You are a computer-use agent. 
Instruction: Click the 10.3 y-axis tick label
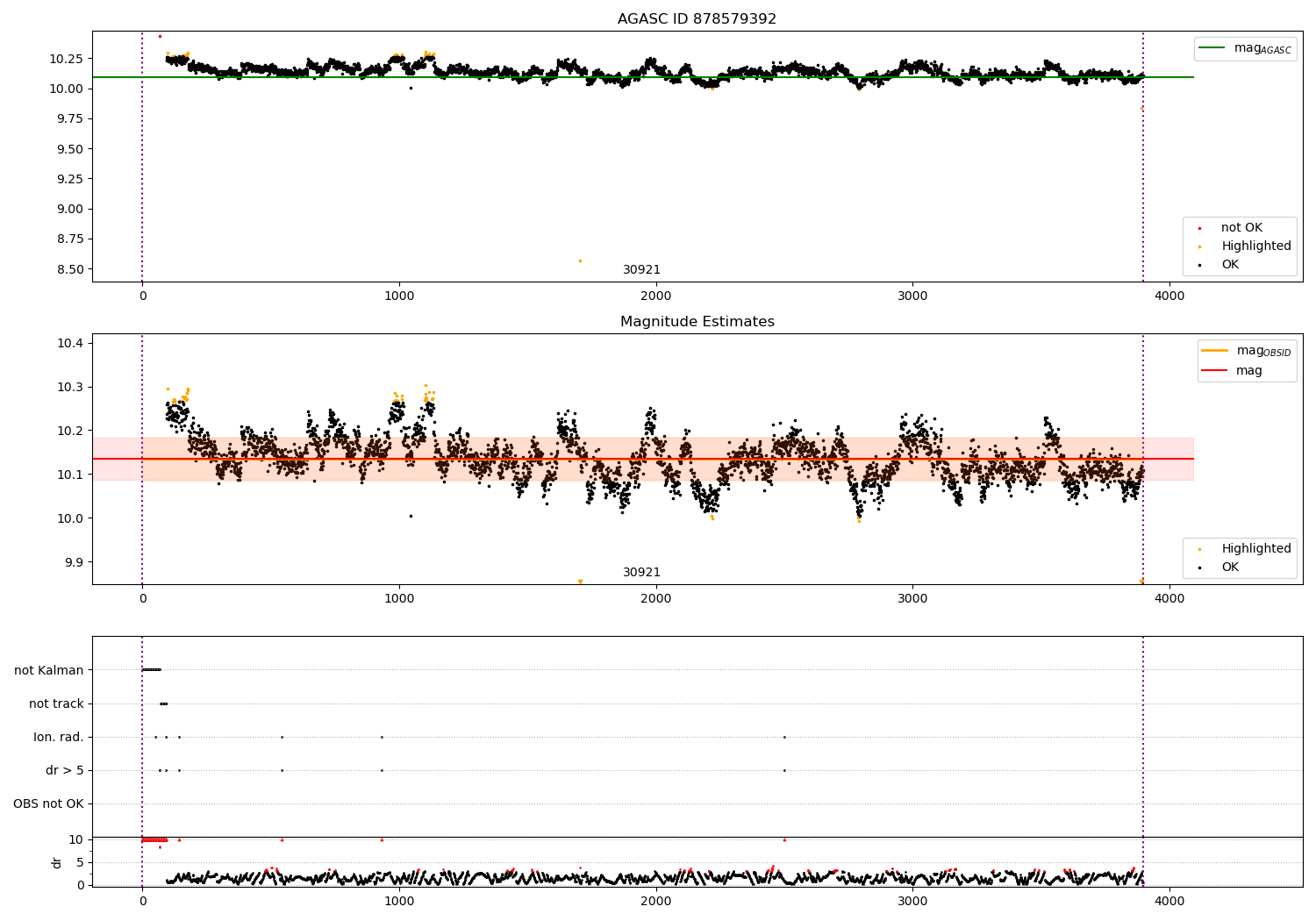click(x=70, y=387)
